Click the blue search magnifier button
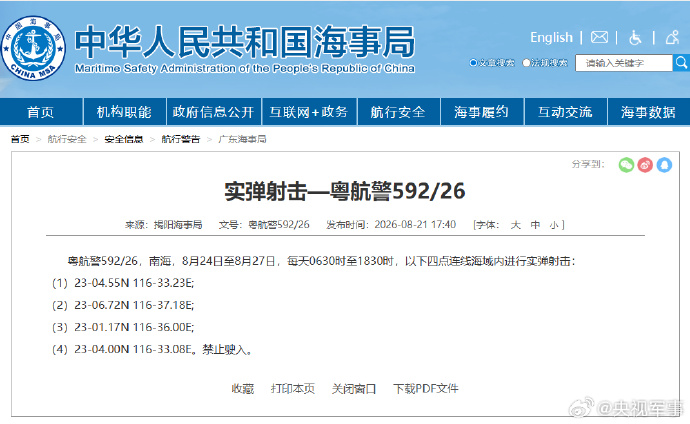Image resolution: width=690 pixels, height=424 pixels. pyautogui.click(x=681, y=63)
